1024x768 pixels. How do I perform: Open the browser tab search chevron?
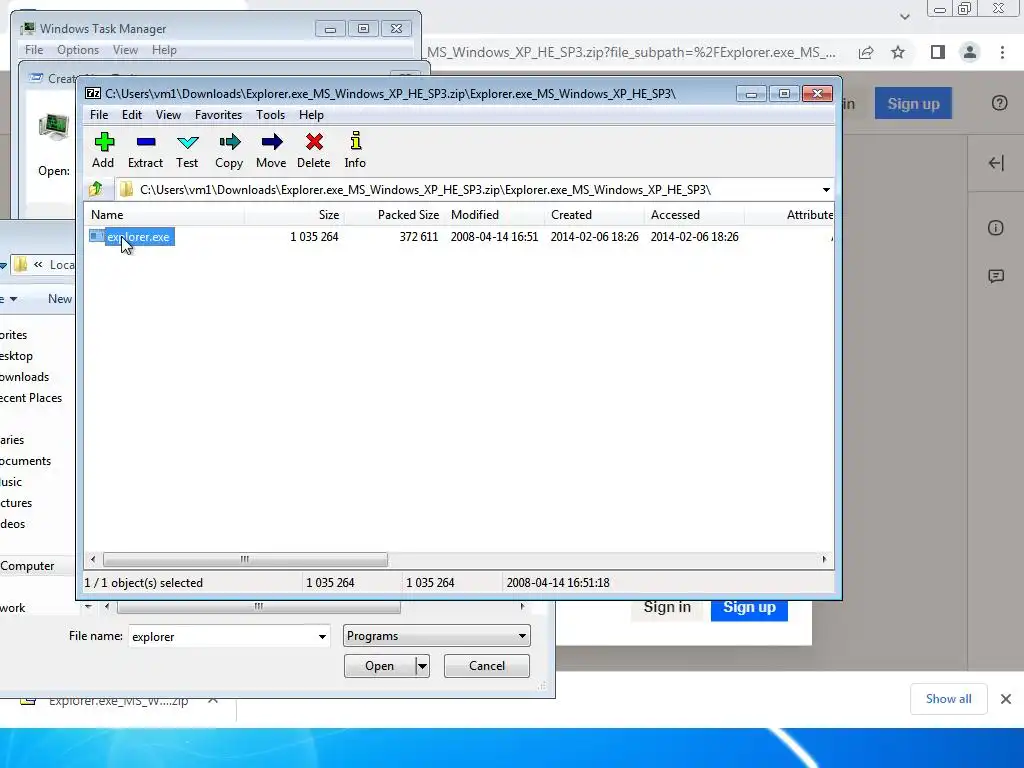pos(904,17)
